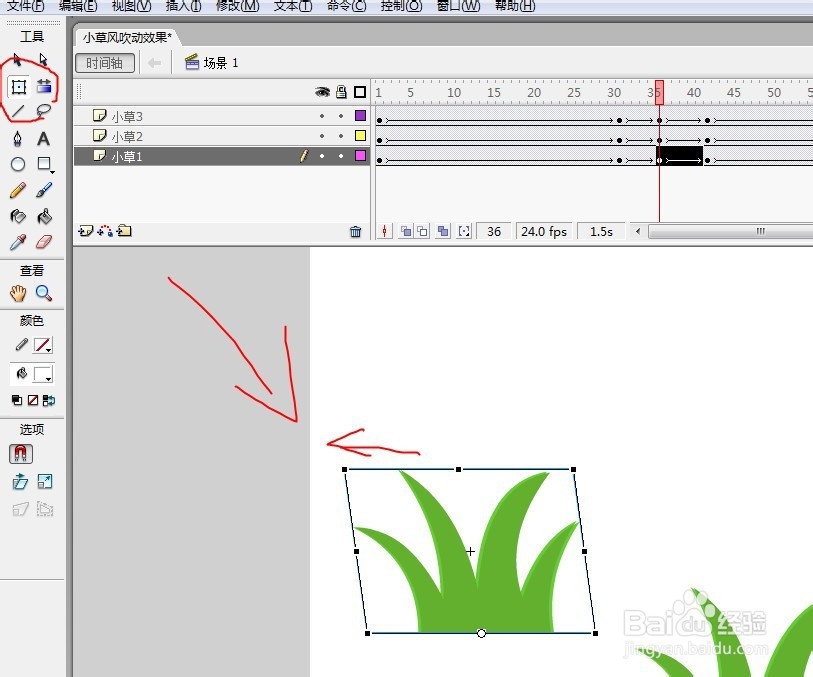Hide the 小草3 layer

coord(322,116)
